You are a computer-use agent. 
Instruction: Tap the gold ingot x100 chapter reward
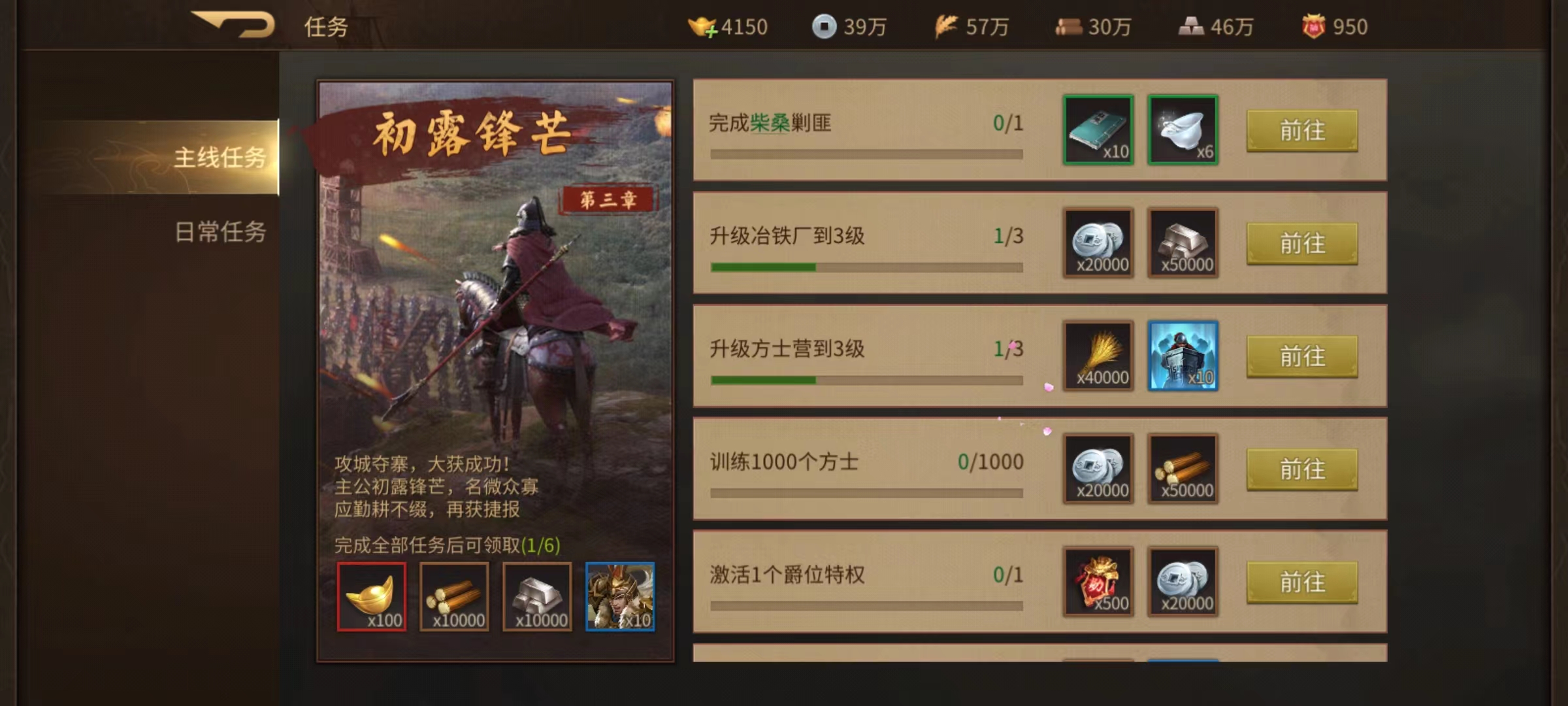click(x=372, y=596)
